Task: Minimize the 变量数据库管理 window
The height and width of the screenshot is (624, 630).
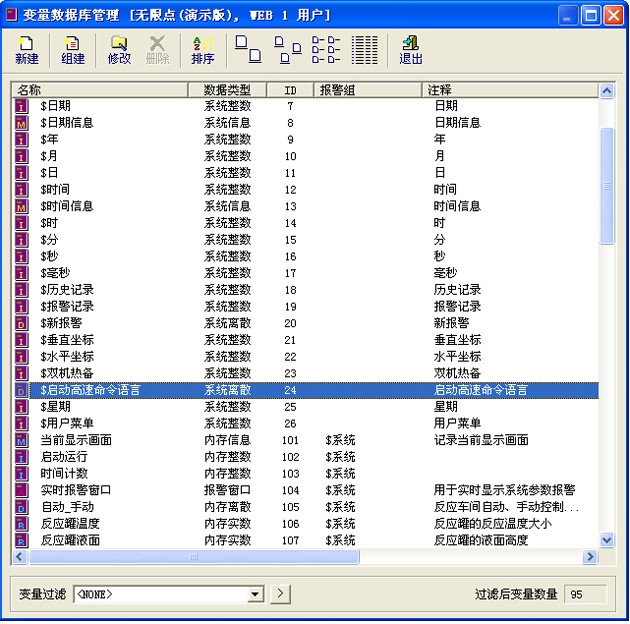Action: tap(568, 16)
